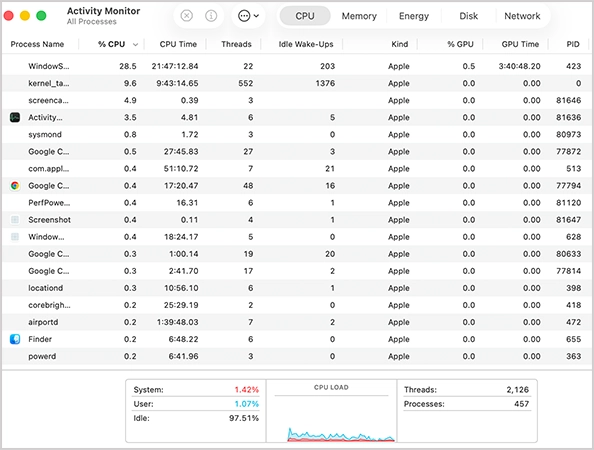Select Google C... row with PID 77872
The height and width of the screenshot is (450, 594).
pyautogui.click(x=297, y=152)
